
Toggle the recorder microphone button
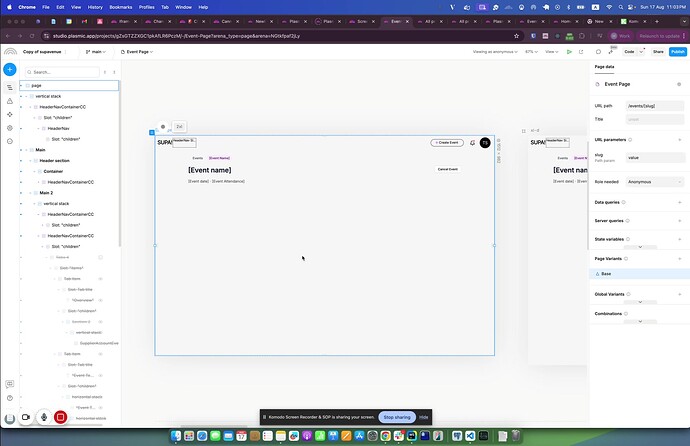pyautogui.click(x=43, y=417)
